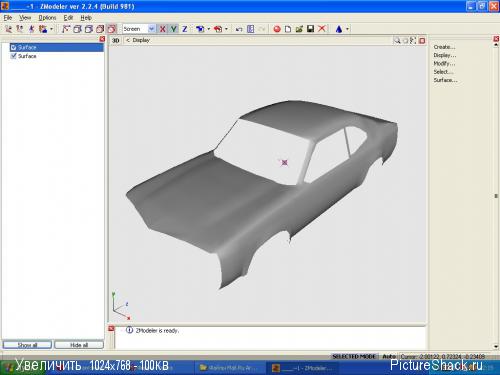Open the materials editor red sphere icon
The height and width of the screenshot is (375, 500).
pos(277,29)
